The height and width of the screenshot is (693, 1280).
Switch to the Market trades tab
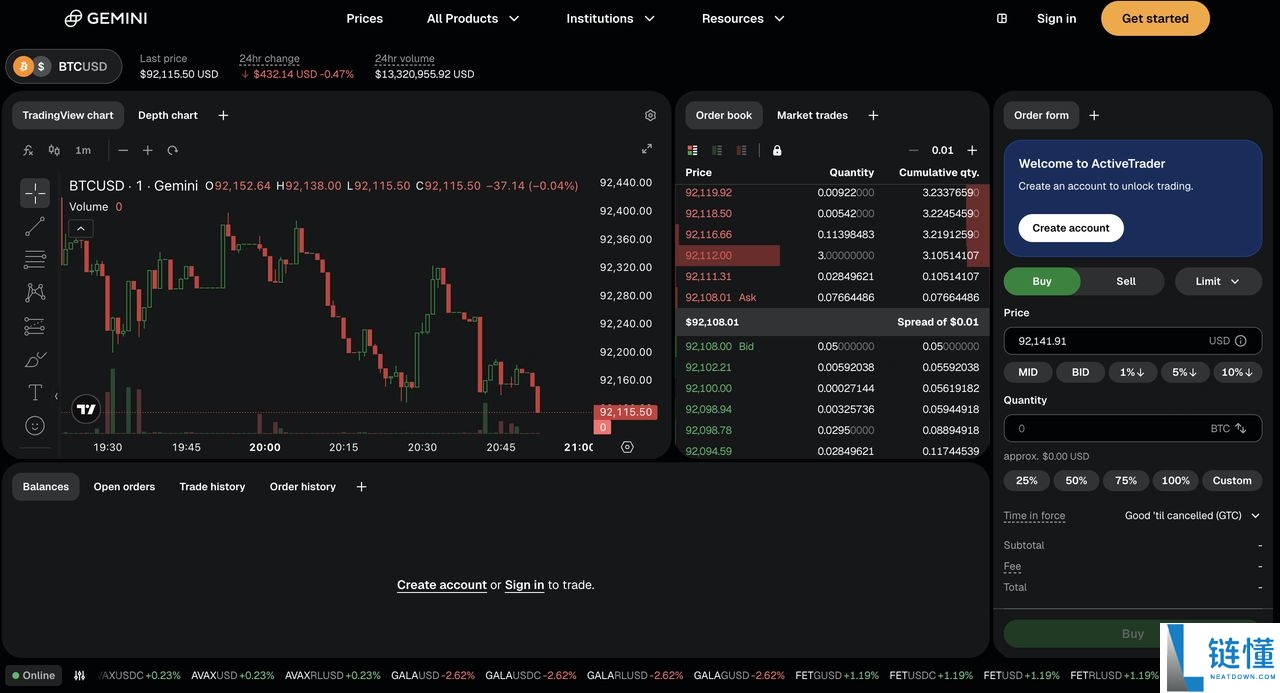coord(812,115)
